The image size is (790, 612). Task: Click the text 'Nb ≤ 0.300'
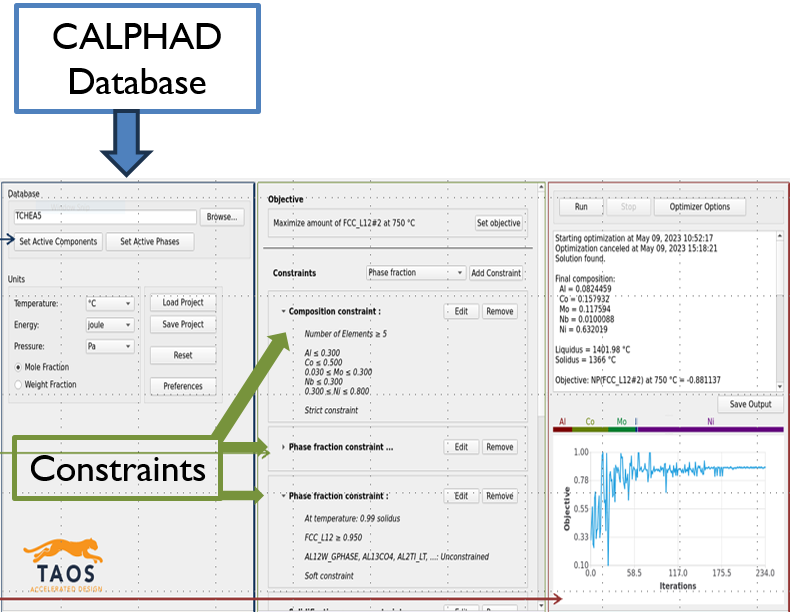point(323,382)
